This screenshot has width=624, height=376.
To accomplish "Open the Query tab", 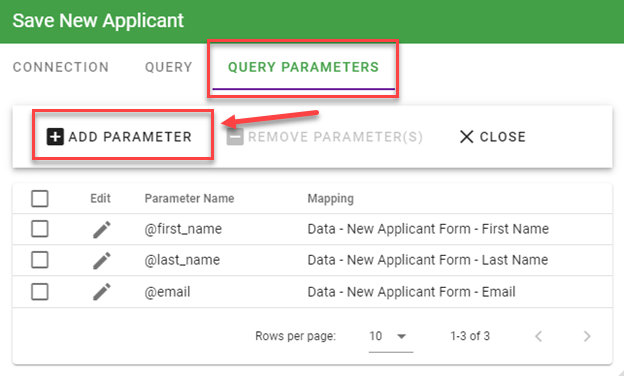I will tap(169, 67).
